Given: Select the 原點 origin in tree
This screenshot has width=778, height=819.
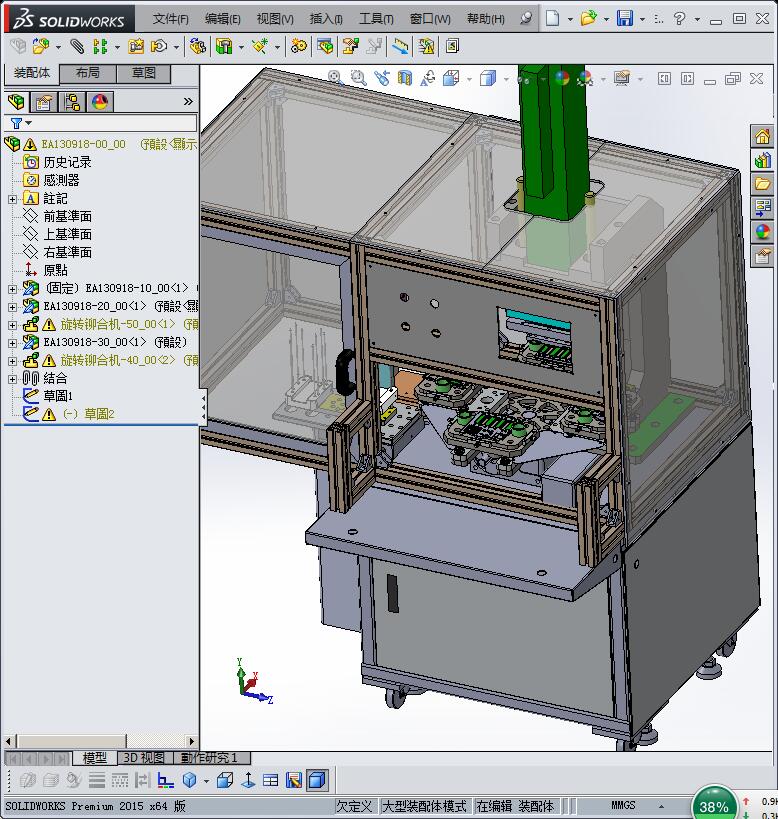Looking at the screenshot, I should pos(55,271).
